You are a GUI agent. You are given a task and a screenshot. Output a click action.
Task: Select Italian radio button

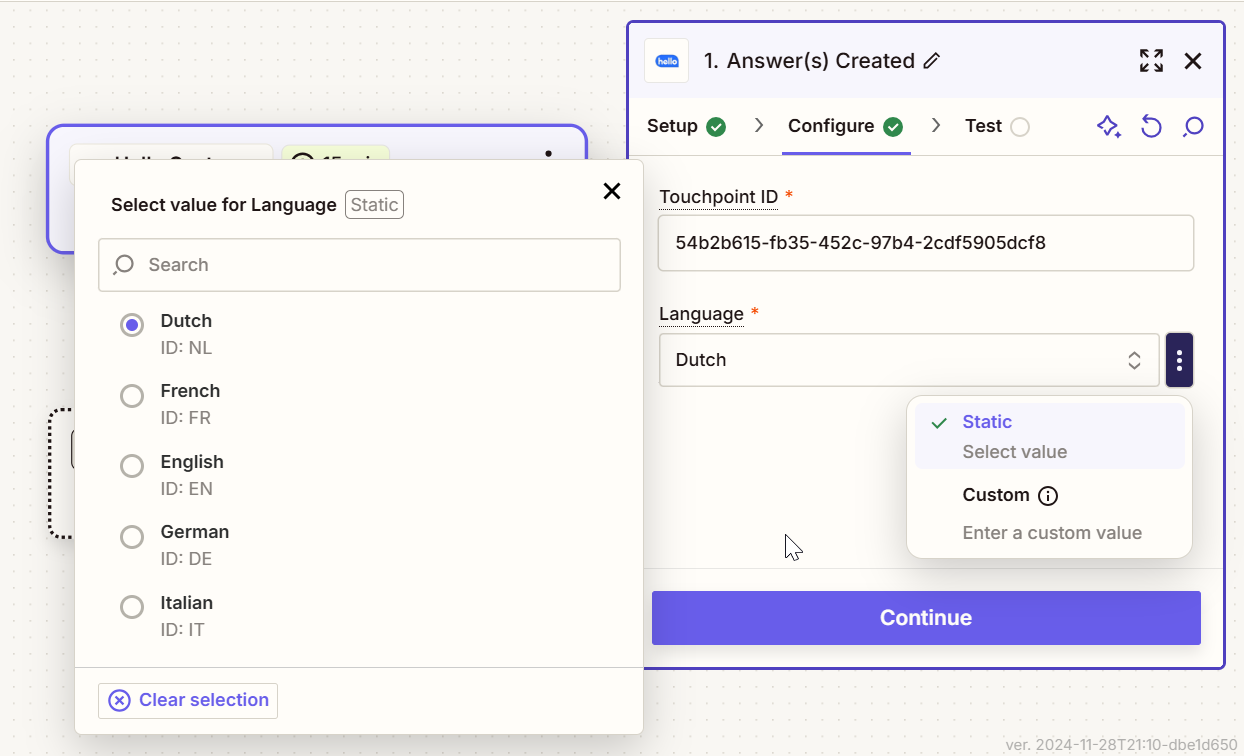click(x=132, y=607)
